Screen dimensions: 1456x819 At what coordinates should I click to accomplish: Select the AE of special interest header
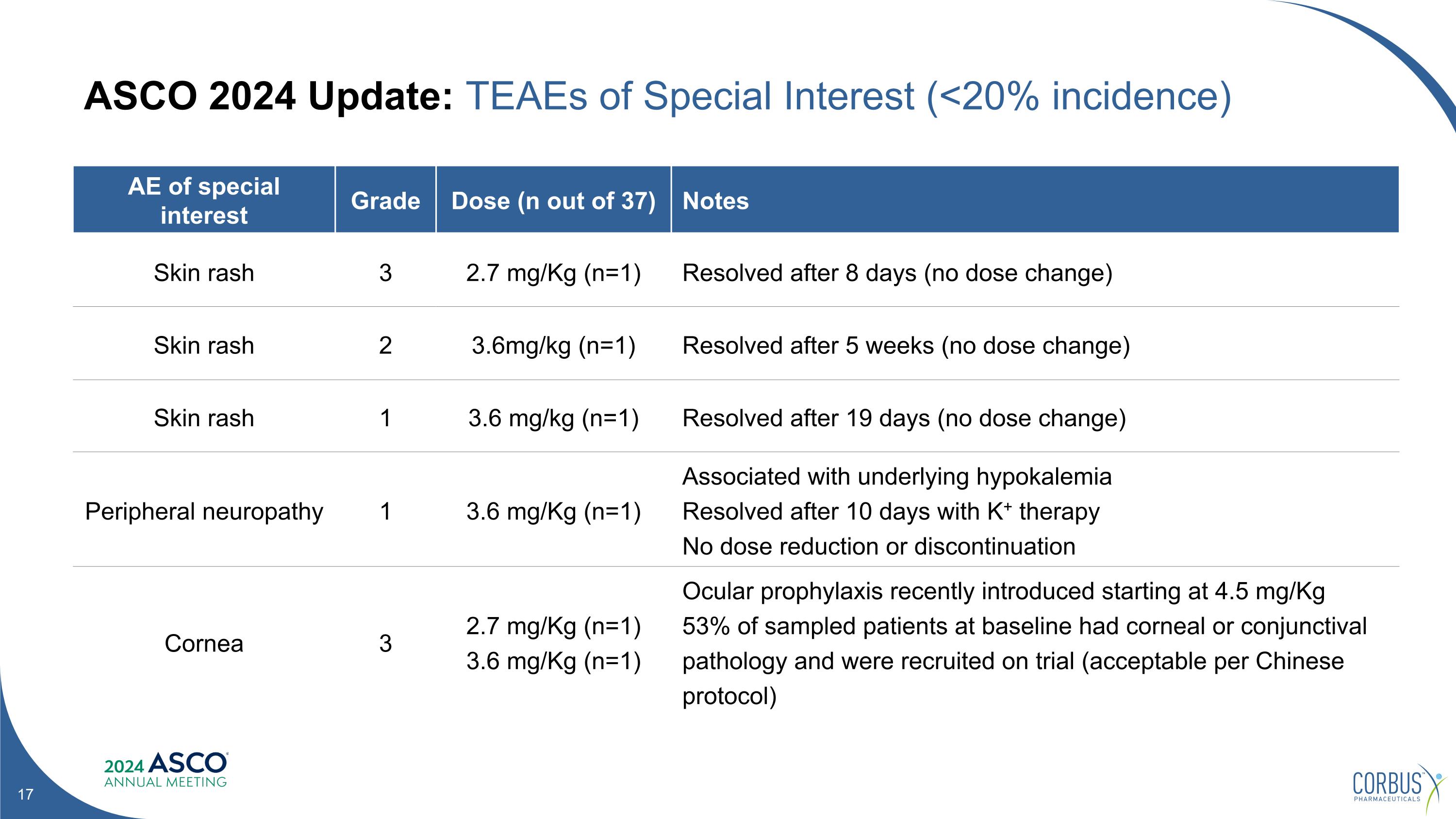click(x=203, y=201)
